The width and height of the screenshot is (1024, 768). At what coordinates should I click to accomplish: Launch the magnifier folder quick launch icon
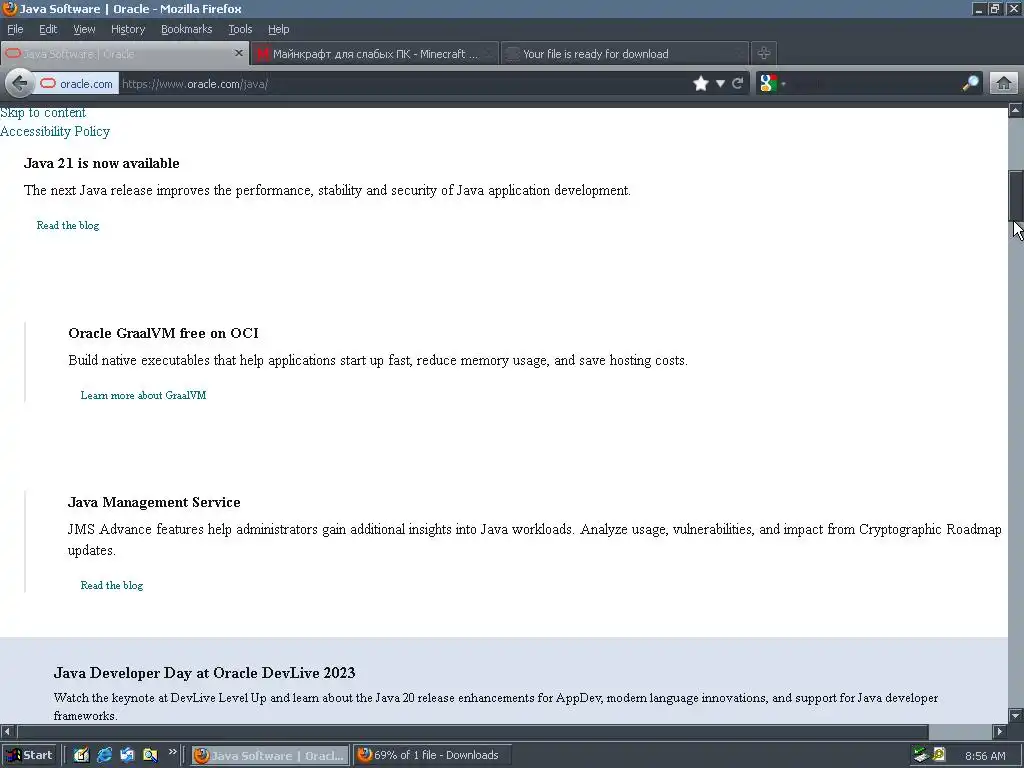coord(150,755)
